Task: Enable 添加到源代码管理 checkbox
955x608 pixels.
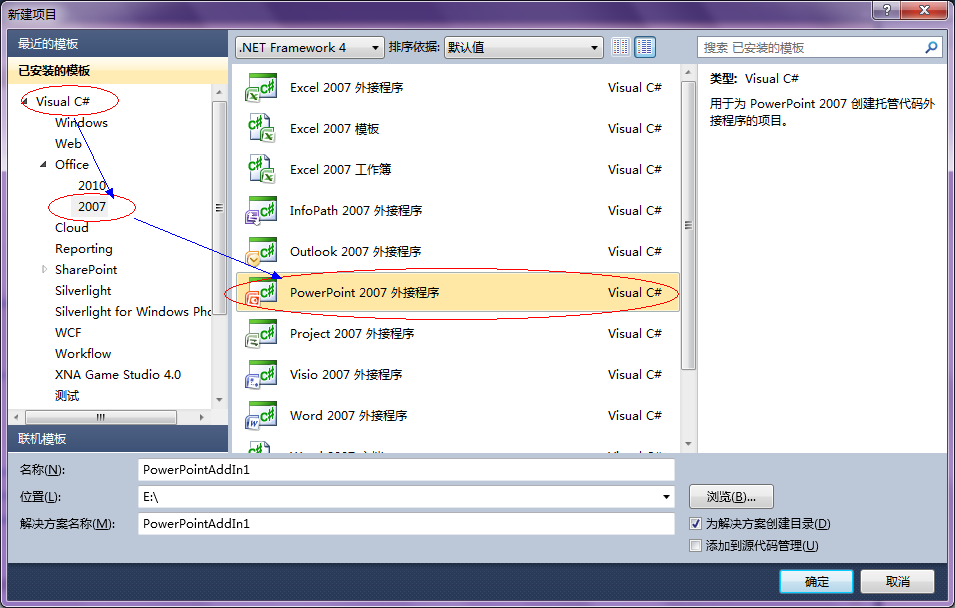Action: click(696, 545)
